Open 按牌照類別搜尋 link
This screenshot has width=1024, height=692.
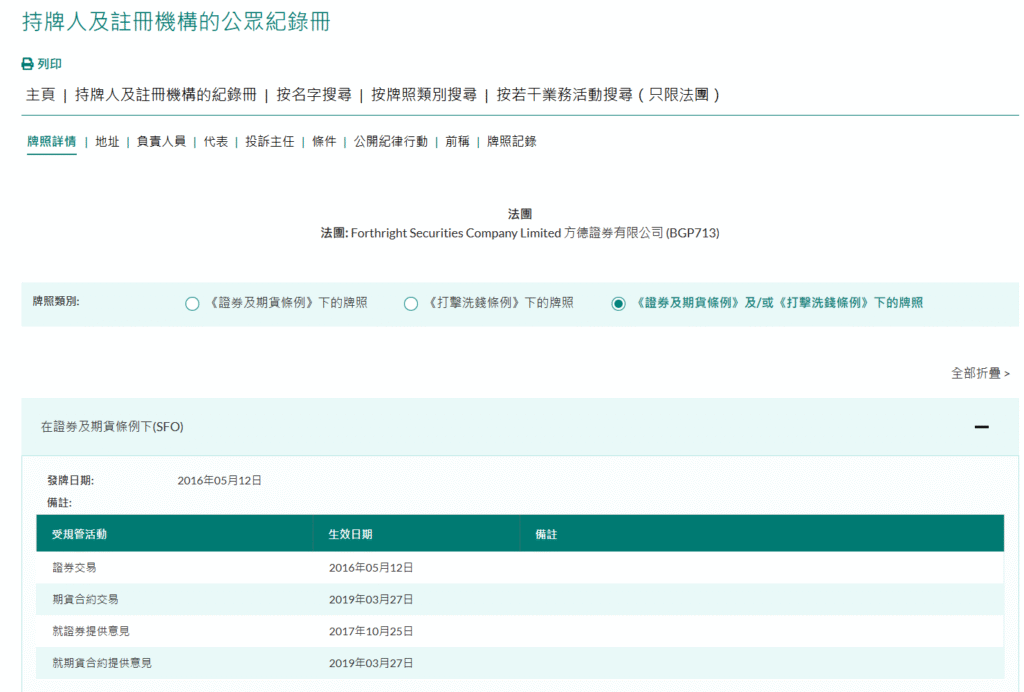click(x=424, y=95)
